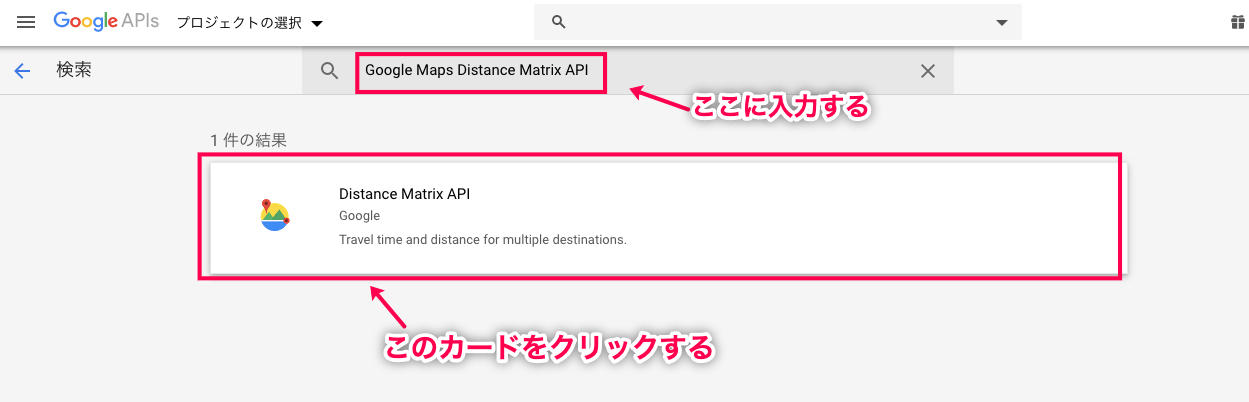Go back with the left arrow
The image size is (1249, 402).
[22, 71]
